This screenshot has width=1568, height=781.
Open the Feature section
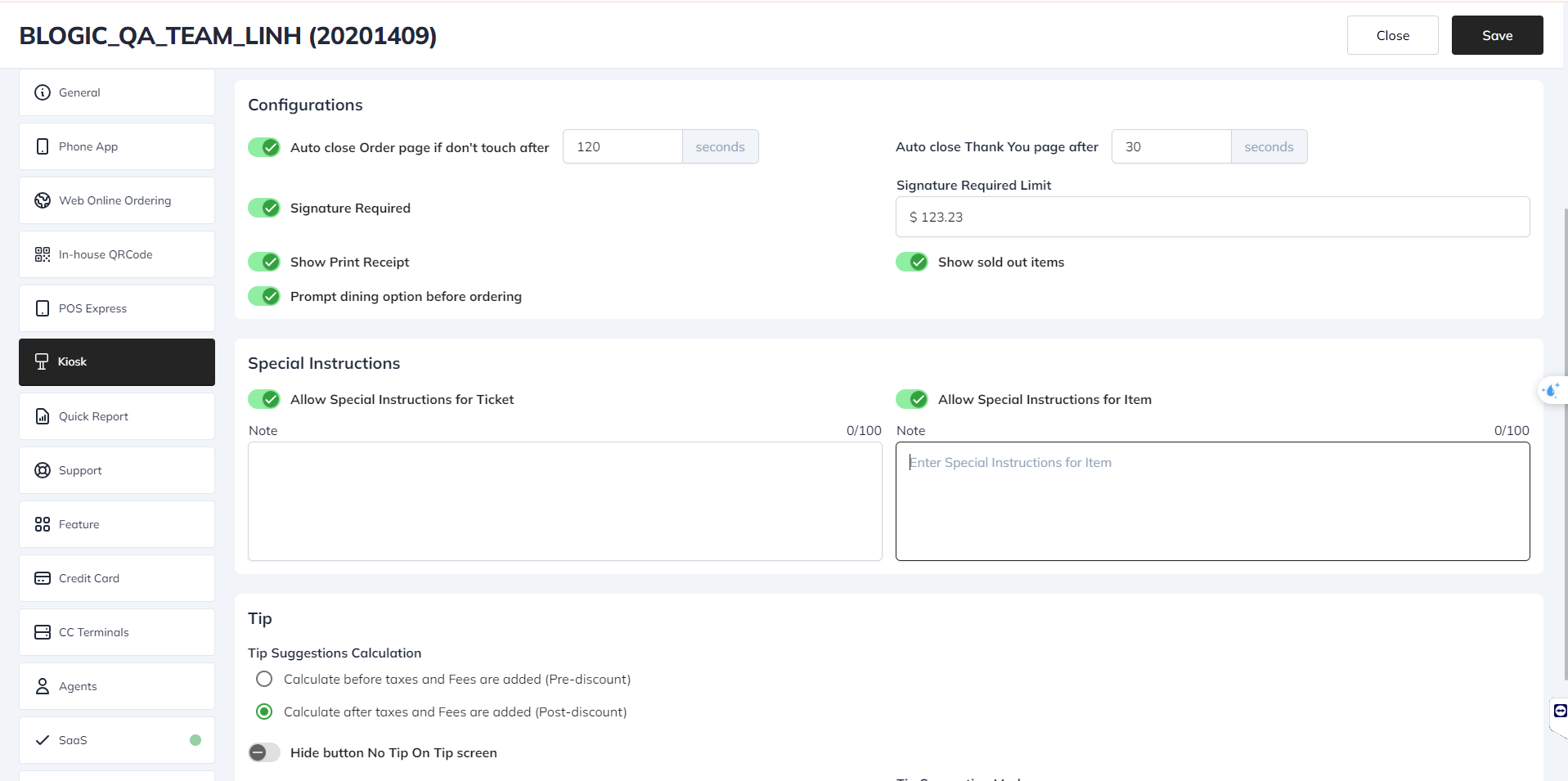pos(117,524)
